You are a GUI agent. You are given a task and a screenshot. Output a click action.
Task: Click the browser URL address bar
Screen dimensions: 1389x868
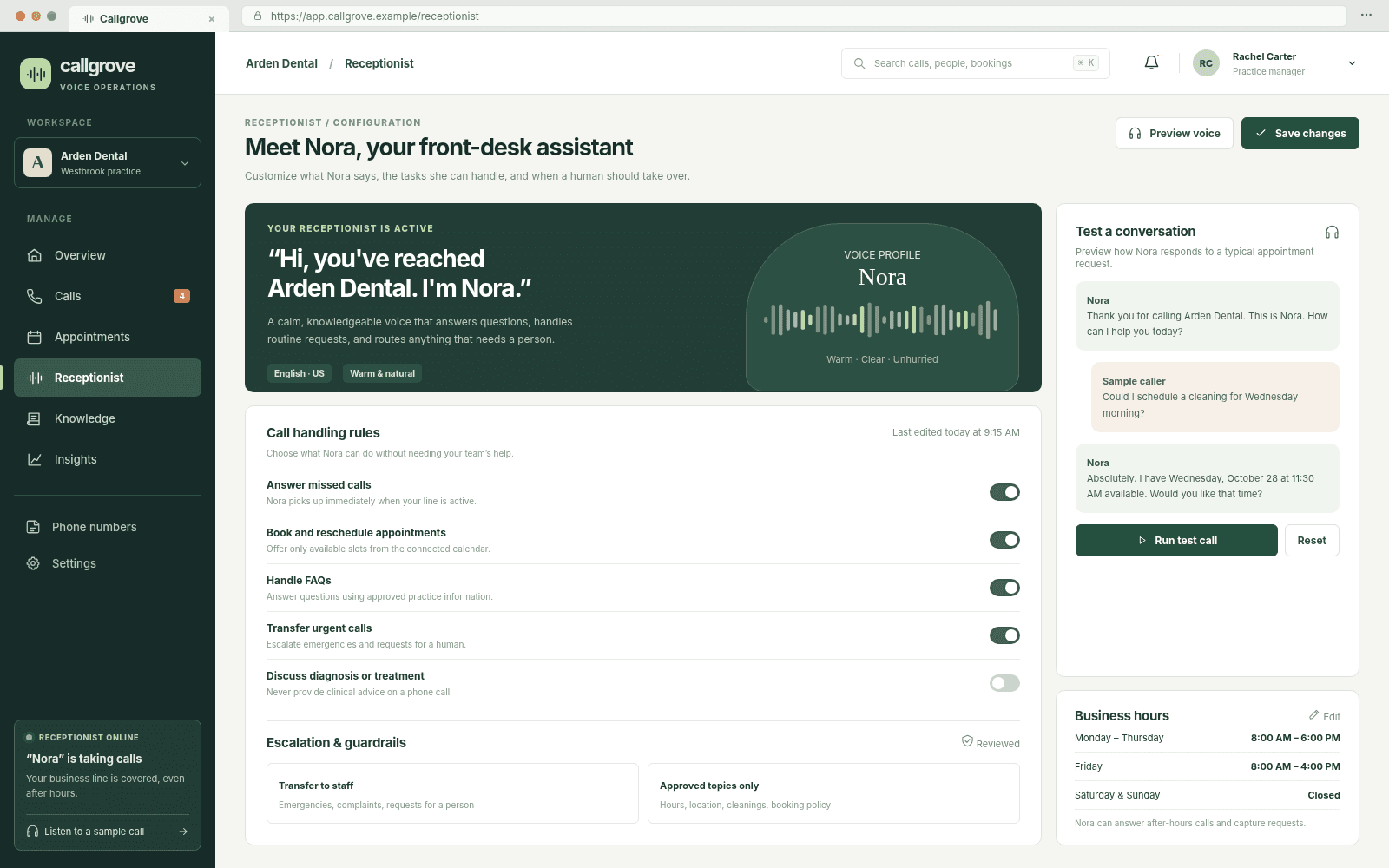click(793, 16)
